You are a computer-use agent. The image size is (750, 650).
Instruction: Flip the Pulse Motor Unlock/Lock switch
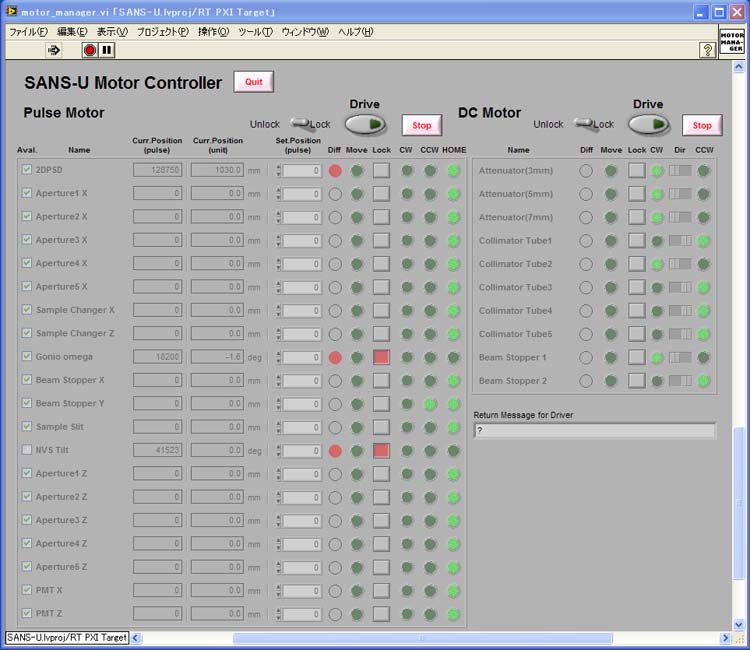click(x=302, y=123)
